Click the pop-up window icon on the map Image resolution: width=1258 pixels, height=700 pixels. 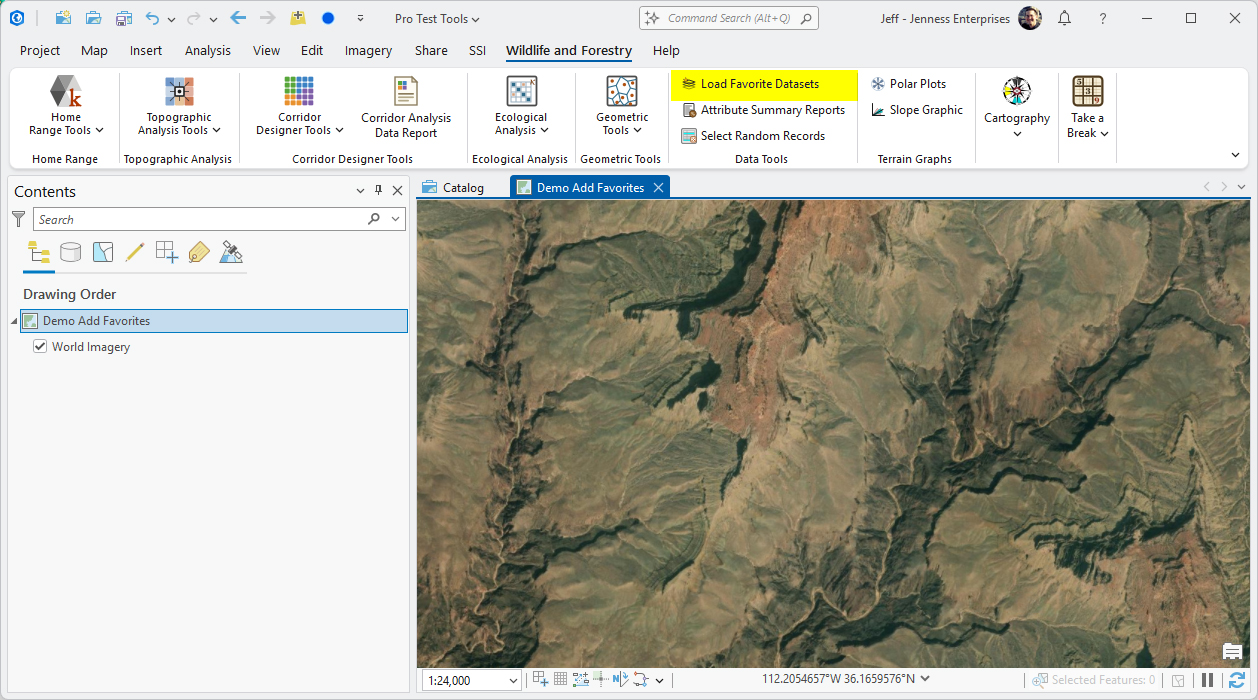tap(1232, 652)
